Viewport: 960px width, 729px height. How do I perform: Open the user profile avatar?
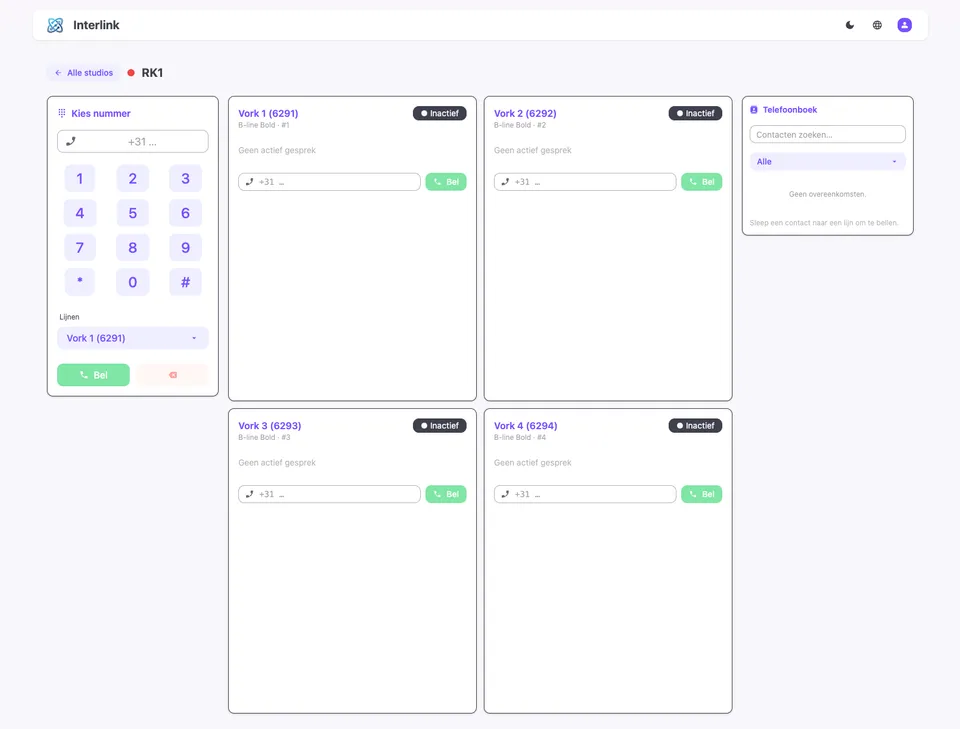tap(904, 25)
